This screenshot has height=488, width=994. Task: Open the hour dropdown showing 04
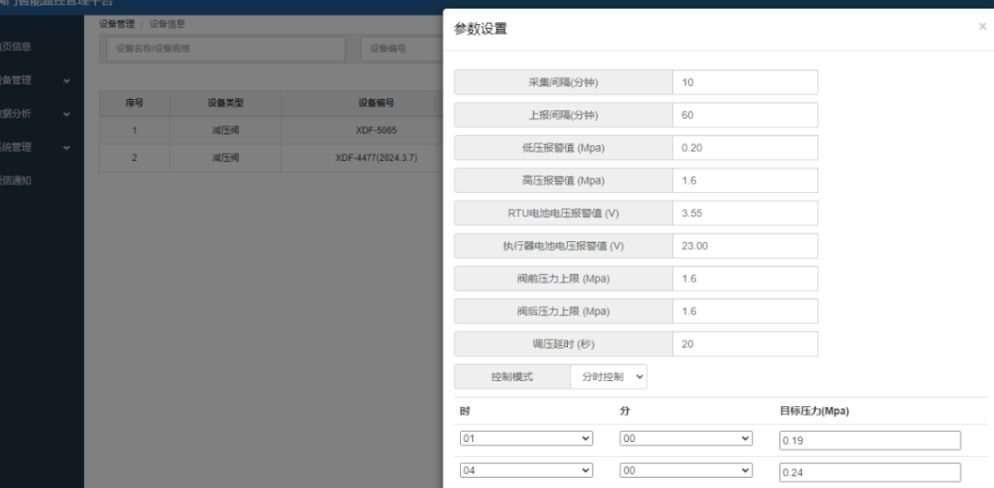coord(526,470)
